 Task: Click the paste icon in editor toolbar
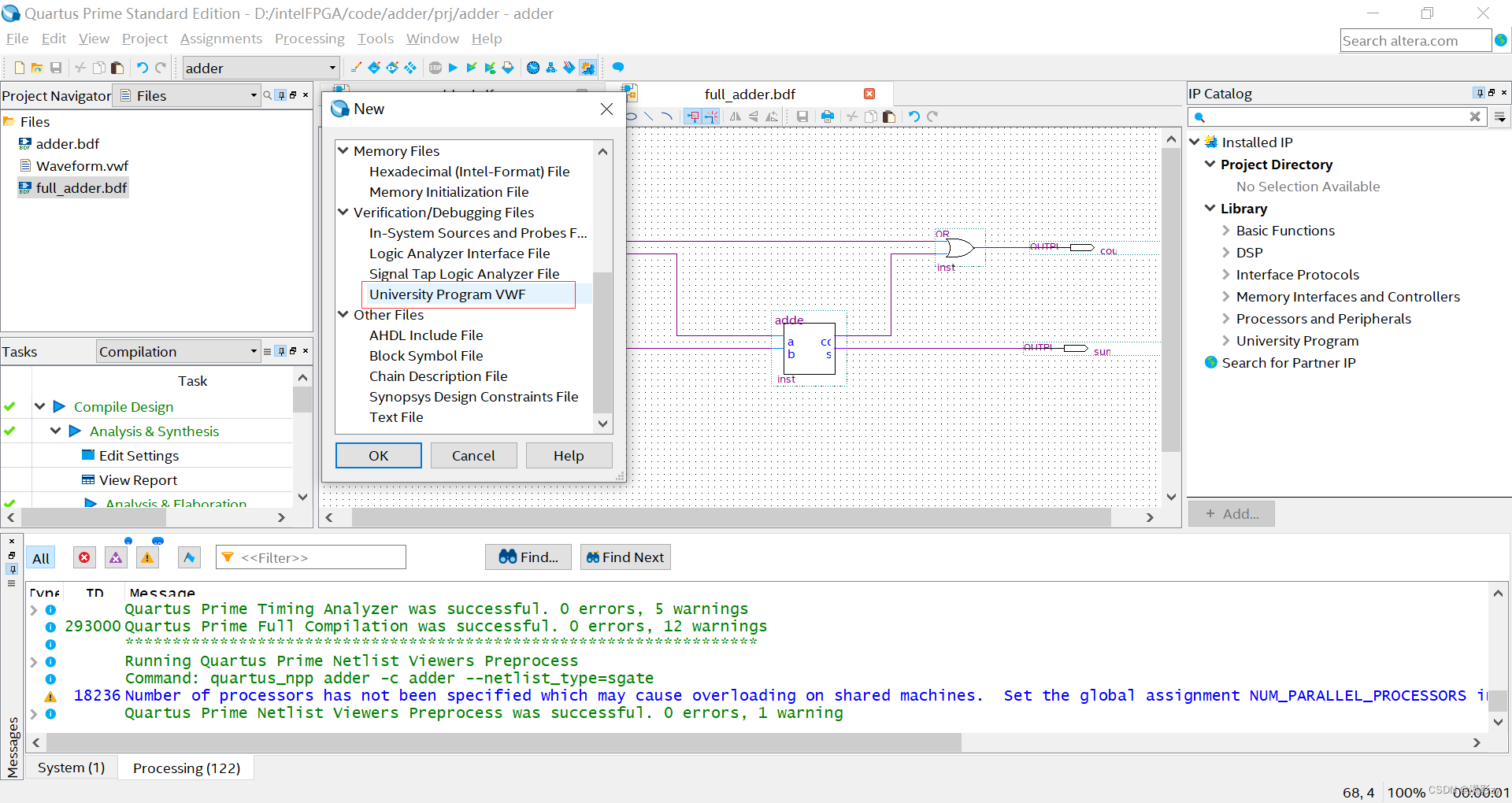coord(889,117)
